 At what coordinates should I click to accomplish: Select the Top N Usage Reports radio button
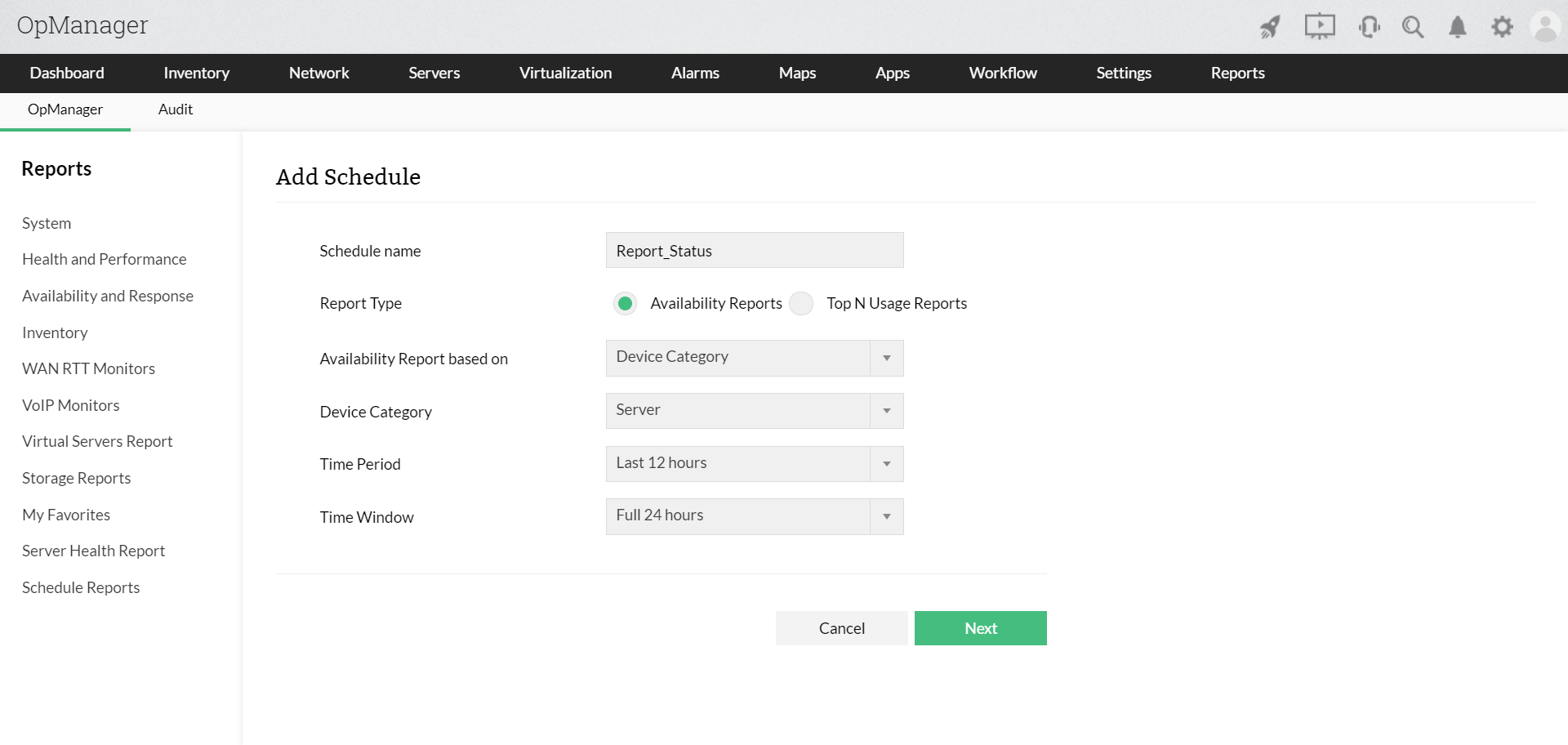click(x=801, y=303)
